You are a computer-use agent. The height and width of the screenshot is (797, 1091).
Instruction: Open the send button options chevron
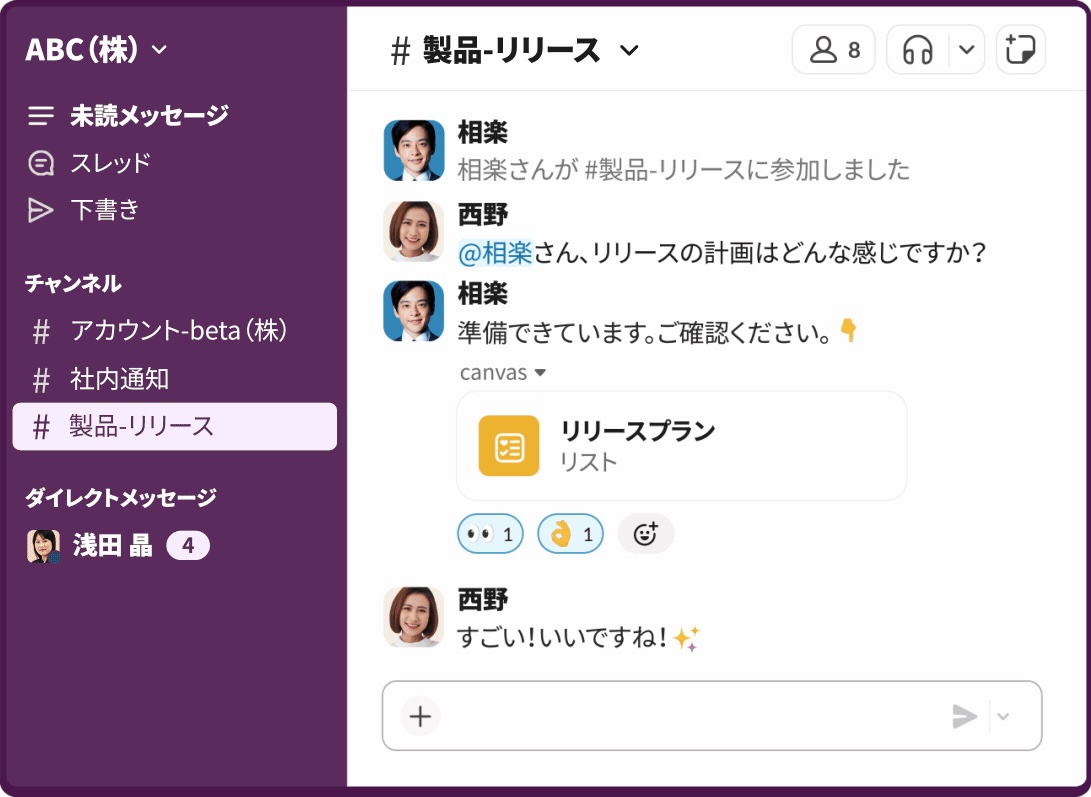click(1003, 716)
